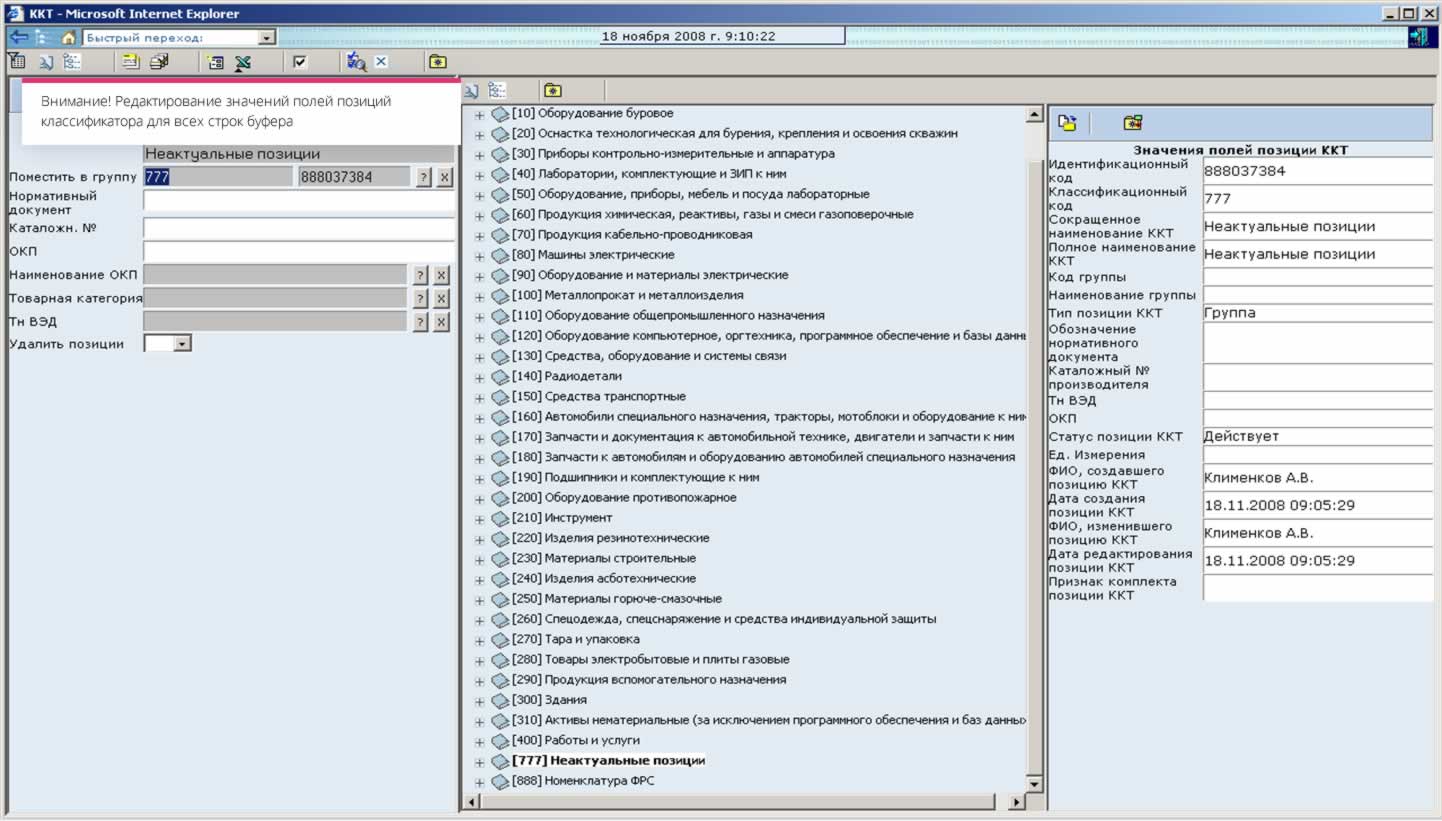Screen dimensions: 1442x821
Task: Select [230] Материалы строительные
Action: coord(603,558)
